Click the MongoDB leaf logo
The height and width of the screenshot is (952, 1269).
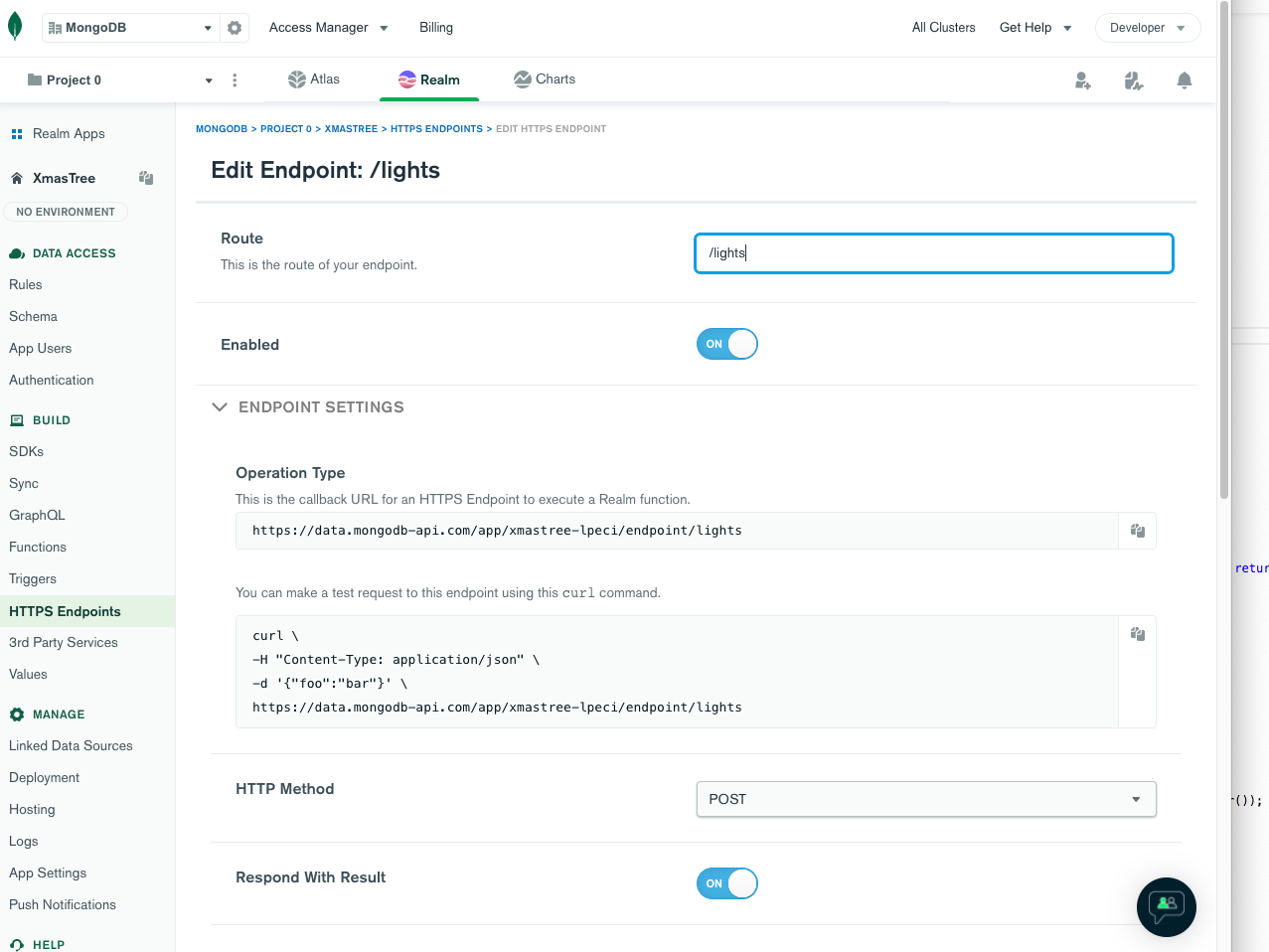[x=15, y=27]
